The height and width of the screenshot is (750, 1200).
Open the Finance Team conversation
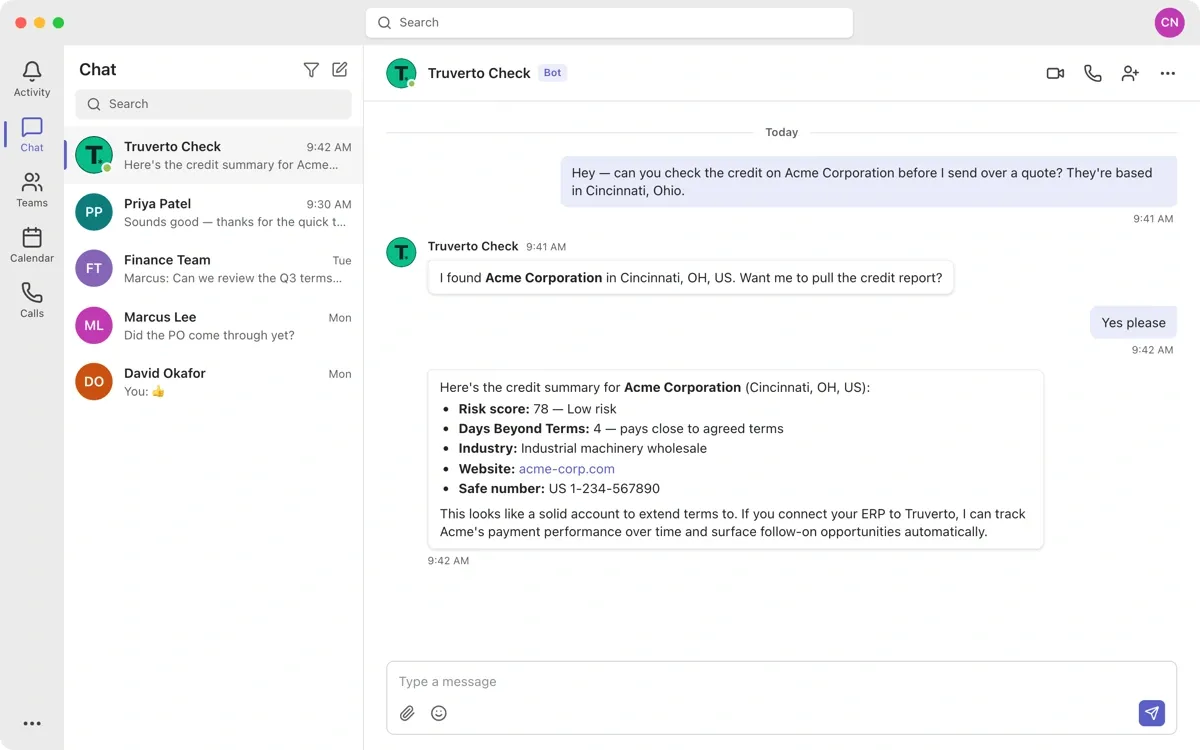click(x=214, y=268)
